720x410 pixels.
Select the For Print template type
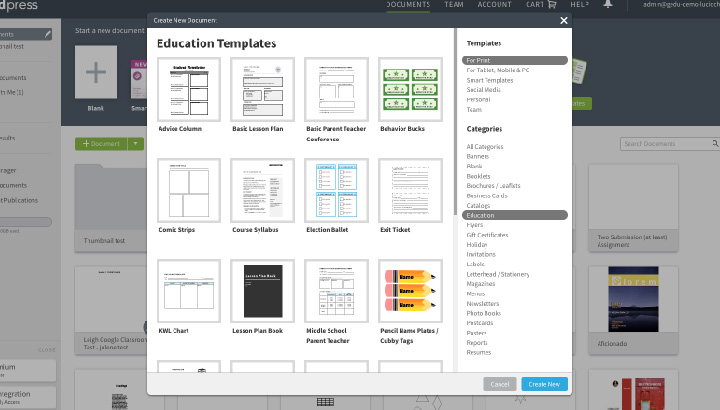[515, 60]
